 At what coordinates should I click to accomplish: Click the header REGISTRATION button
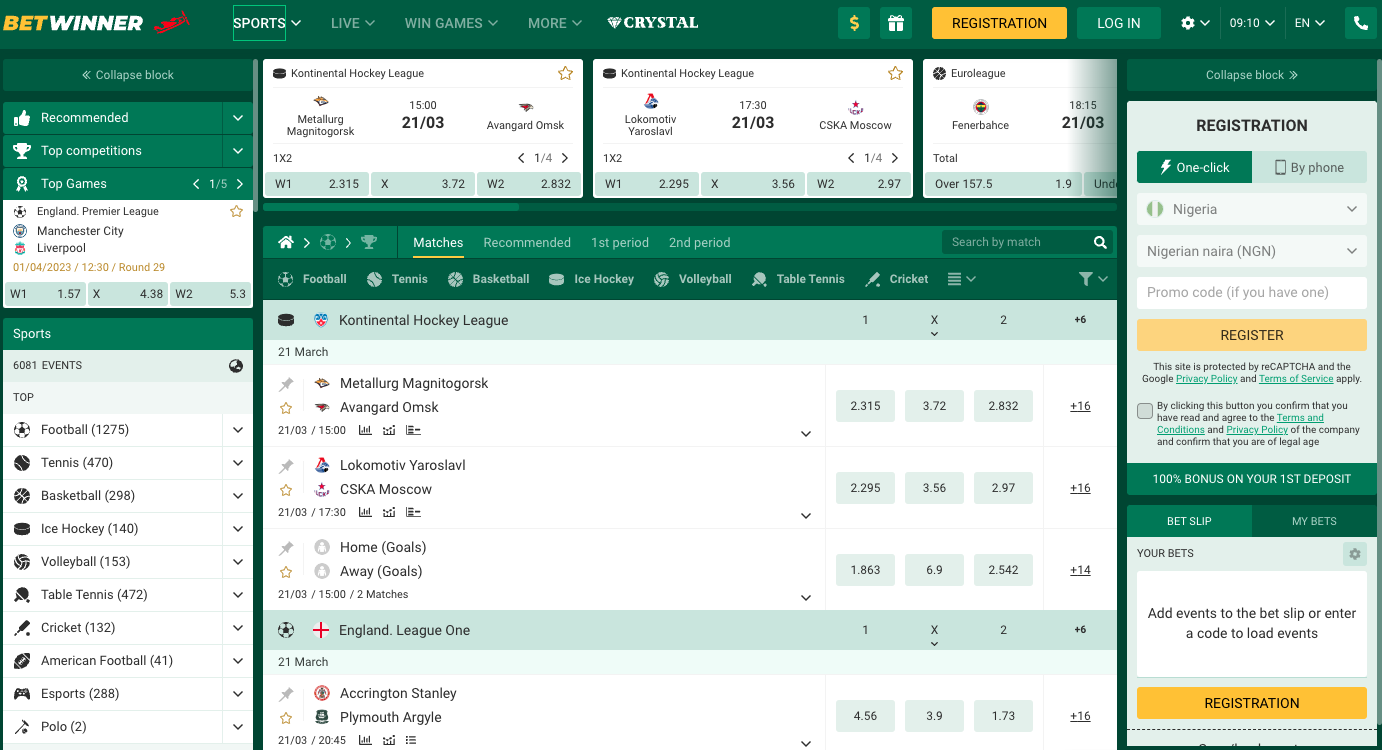coord(999,23)
